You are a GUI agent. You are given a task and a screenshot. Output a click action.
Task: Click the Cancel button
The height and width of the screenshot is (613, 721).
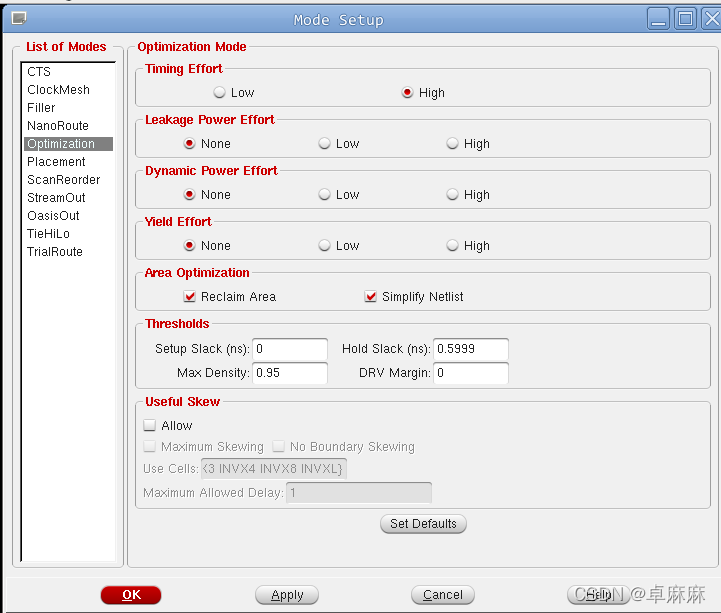(x=443, y=595)
